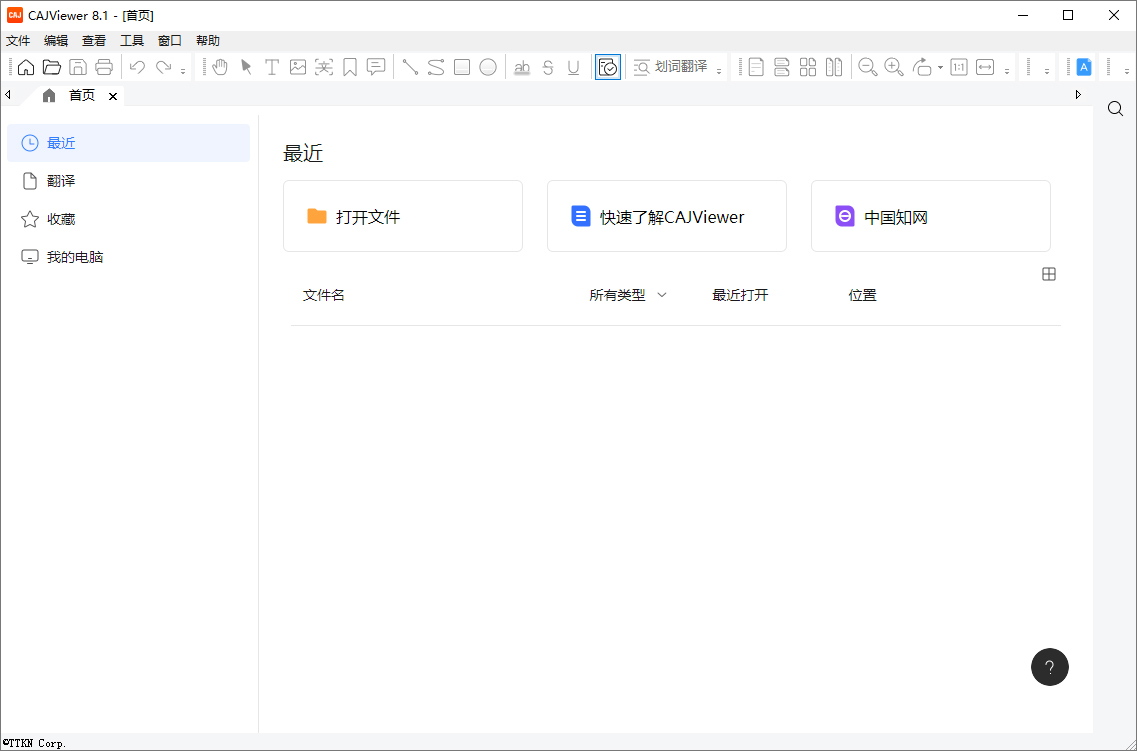Click the Print toolbar icon
The image size is (1137, 751).
tap(104, 67)
